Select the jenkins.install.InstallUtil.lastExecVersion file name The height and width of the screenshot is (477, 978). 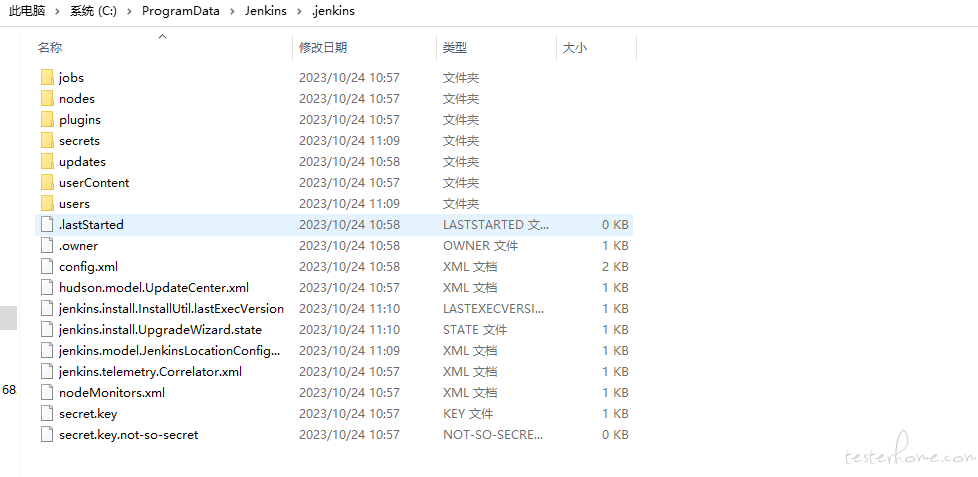click(172, 309)
